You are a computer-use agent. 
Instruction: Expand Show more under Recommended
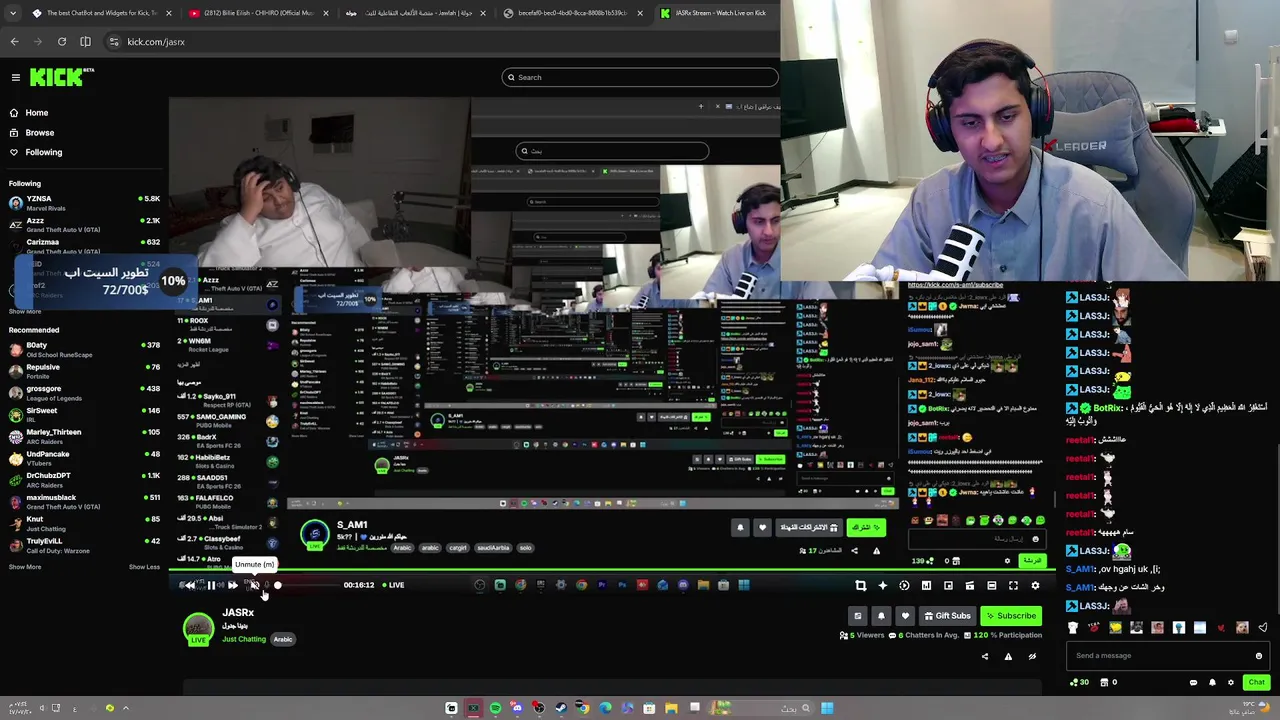point(25,567)
